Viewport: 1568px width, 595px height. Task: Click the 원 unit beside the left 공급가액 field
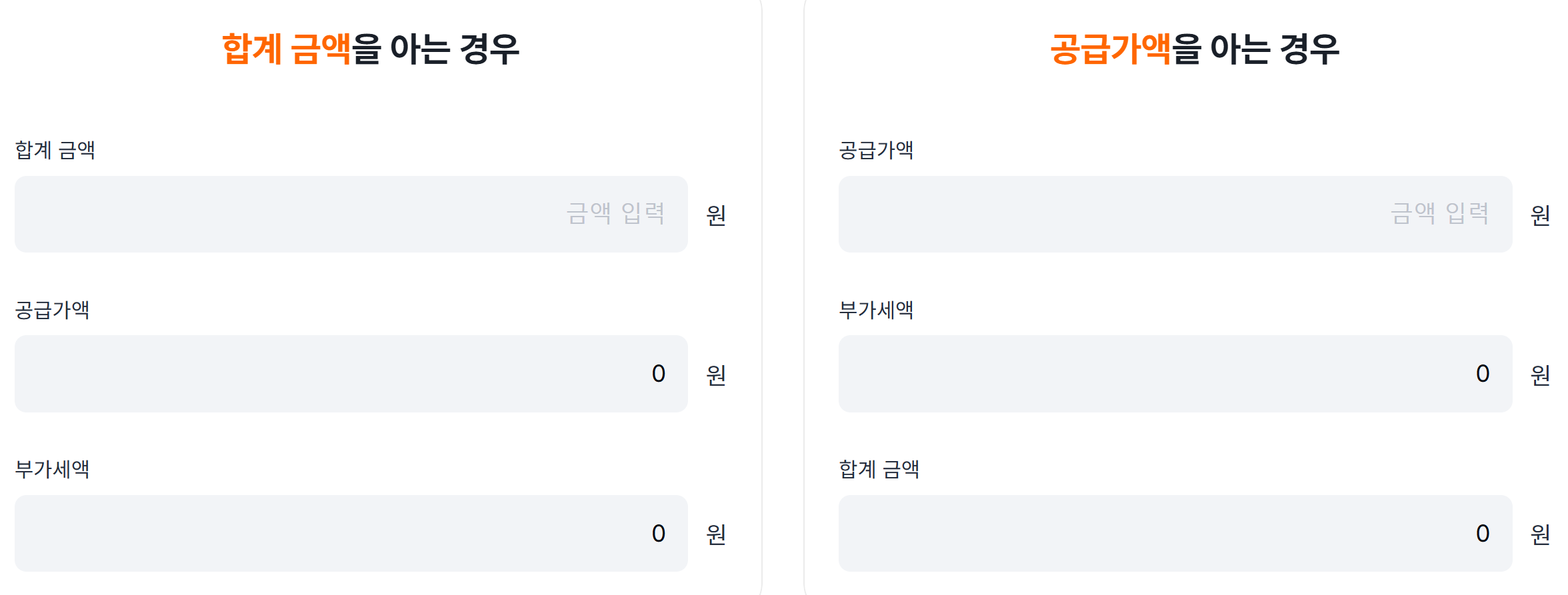[716, 375]
